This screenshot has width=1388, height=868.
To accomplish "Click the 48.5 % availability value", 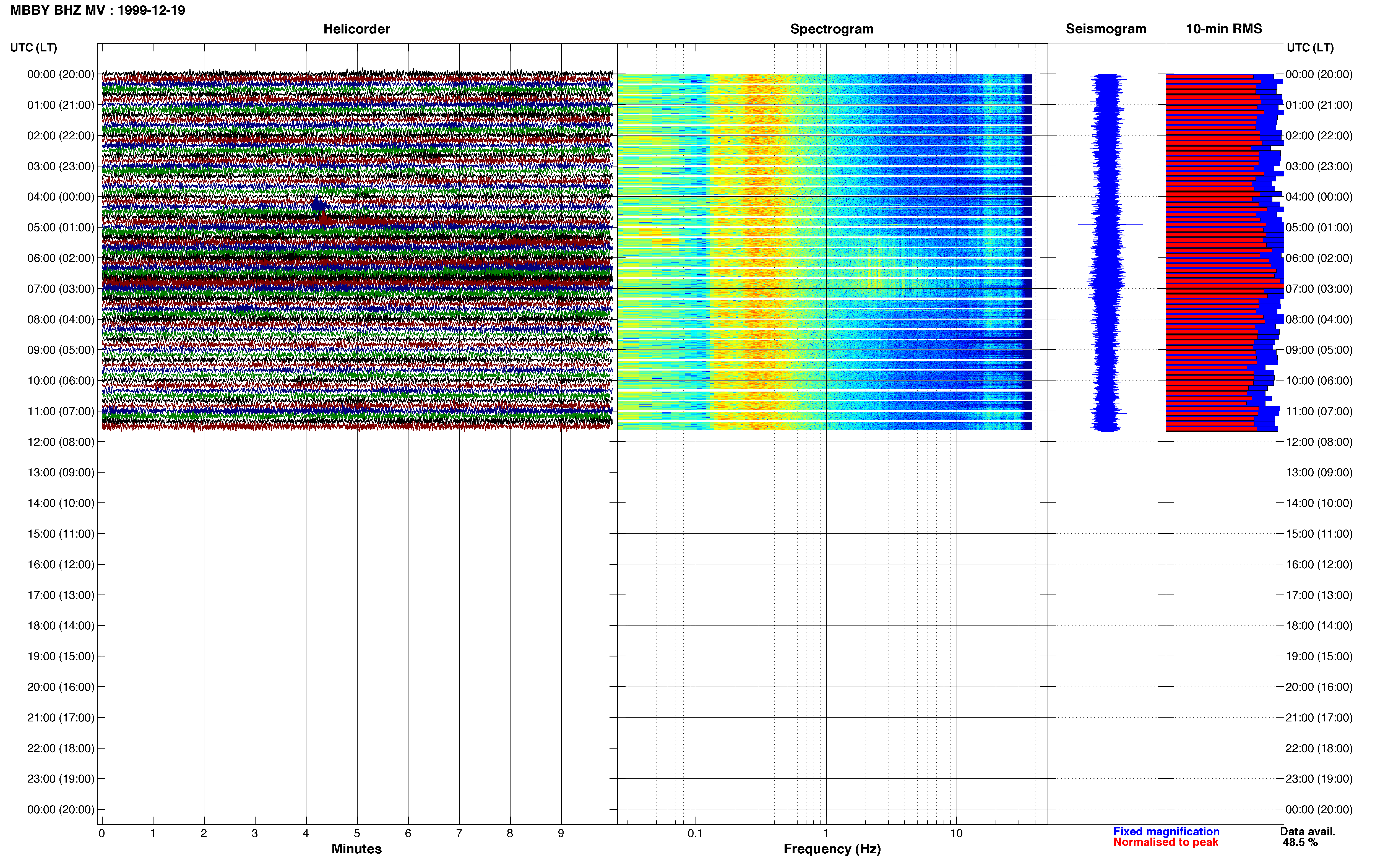I will coord(1300,842).
